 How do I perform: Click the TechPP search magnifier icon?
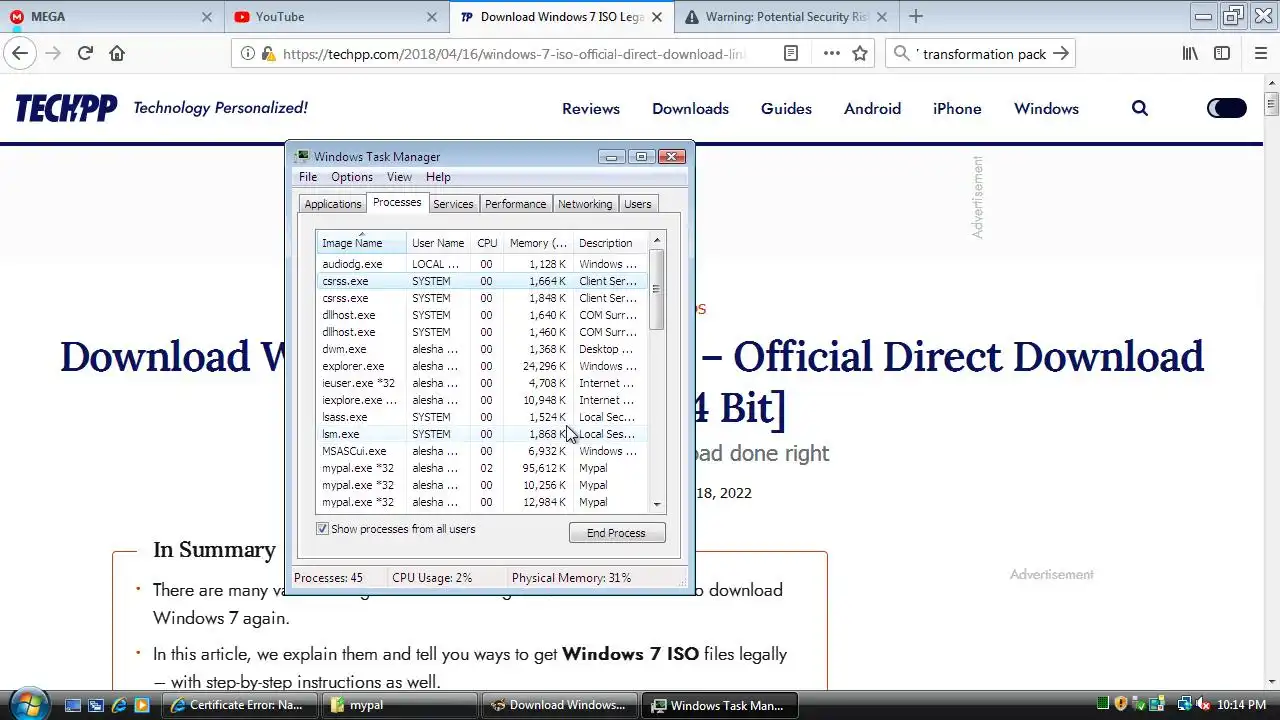(x=1140, y=108)
